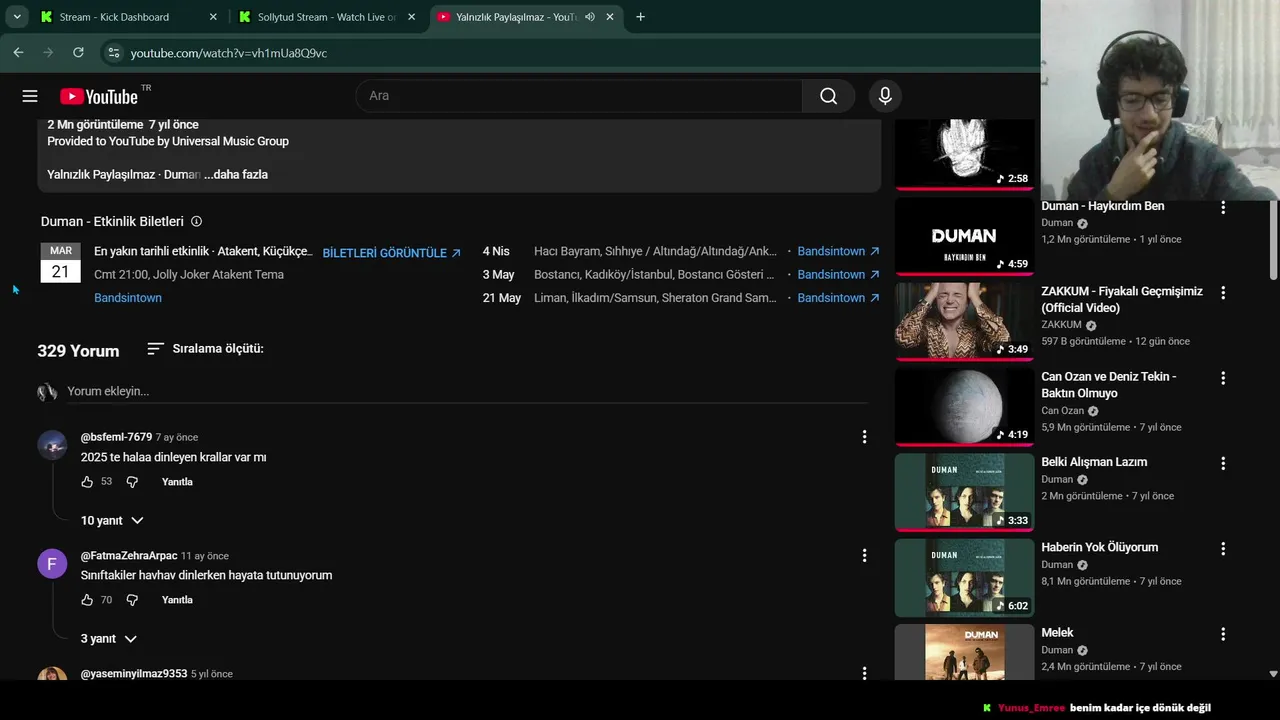Open options menu for @bsfeml-7679 comment

[x=865, y=437]
